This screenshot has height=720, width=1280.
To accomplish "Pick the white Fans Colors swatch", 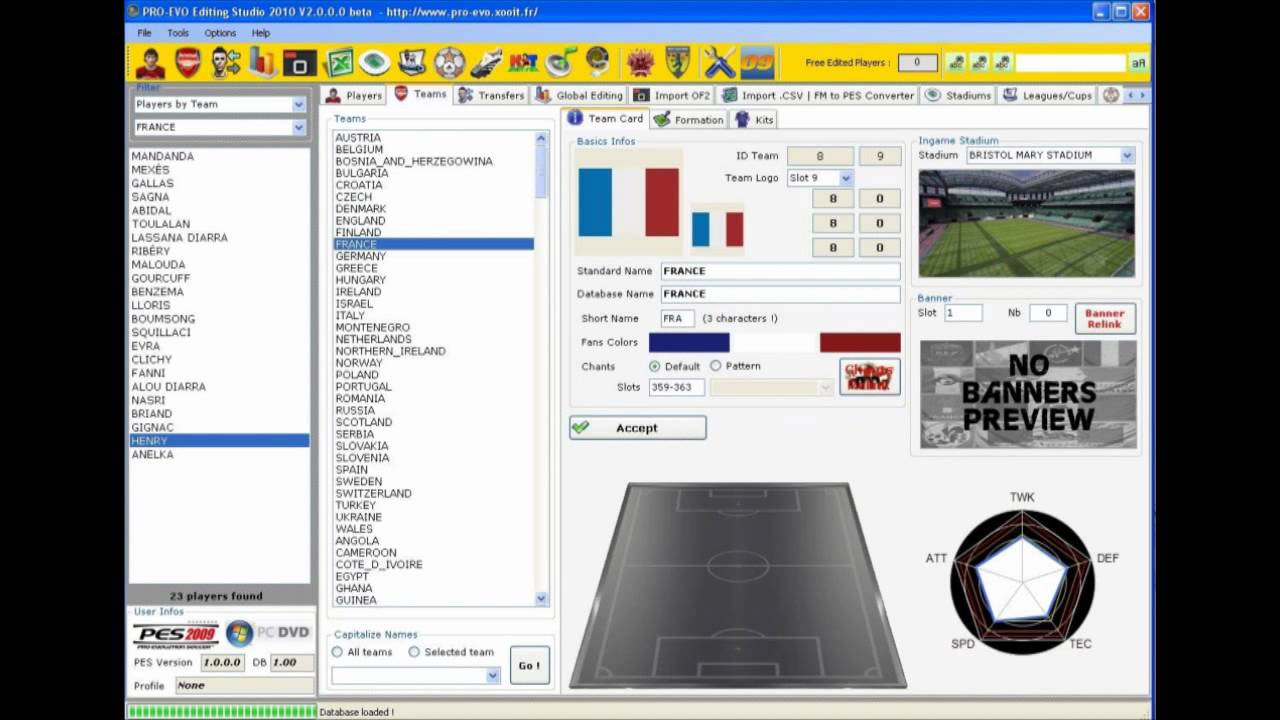I will click(x=775, y=342).
